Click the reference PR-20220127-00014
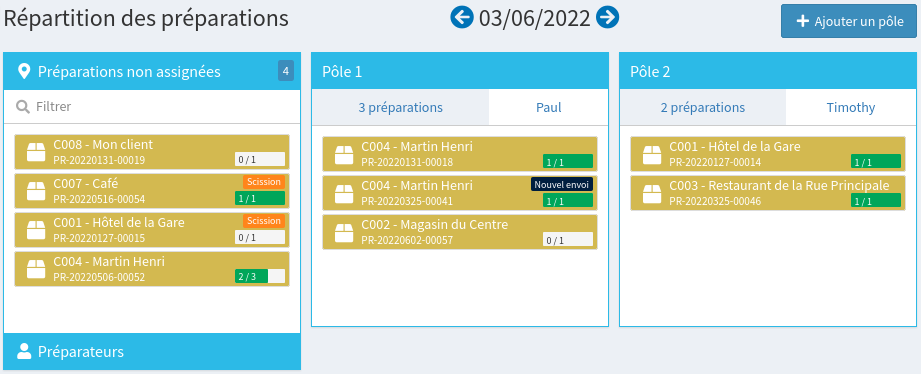 click(715, 162)
